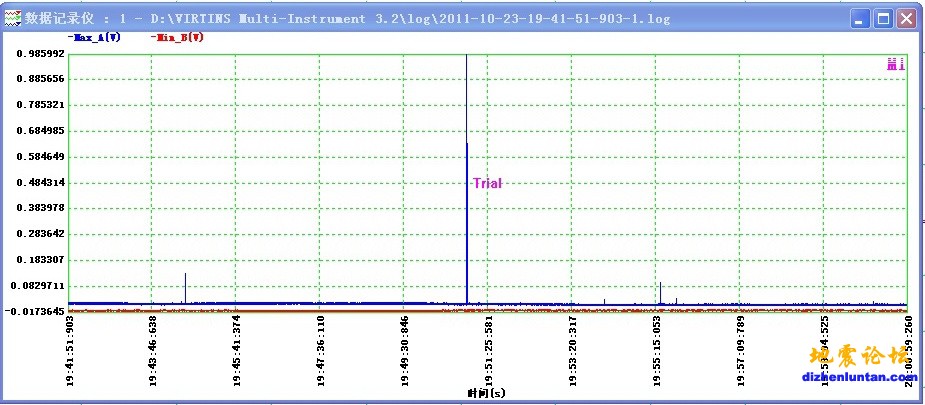The width and height of the screenshot is (925, 405).
Task: Click the dizhenluntan.com watermark link
Action: click(860, 377)
